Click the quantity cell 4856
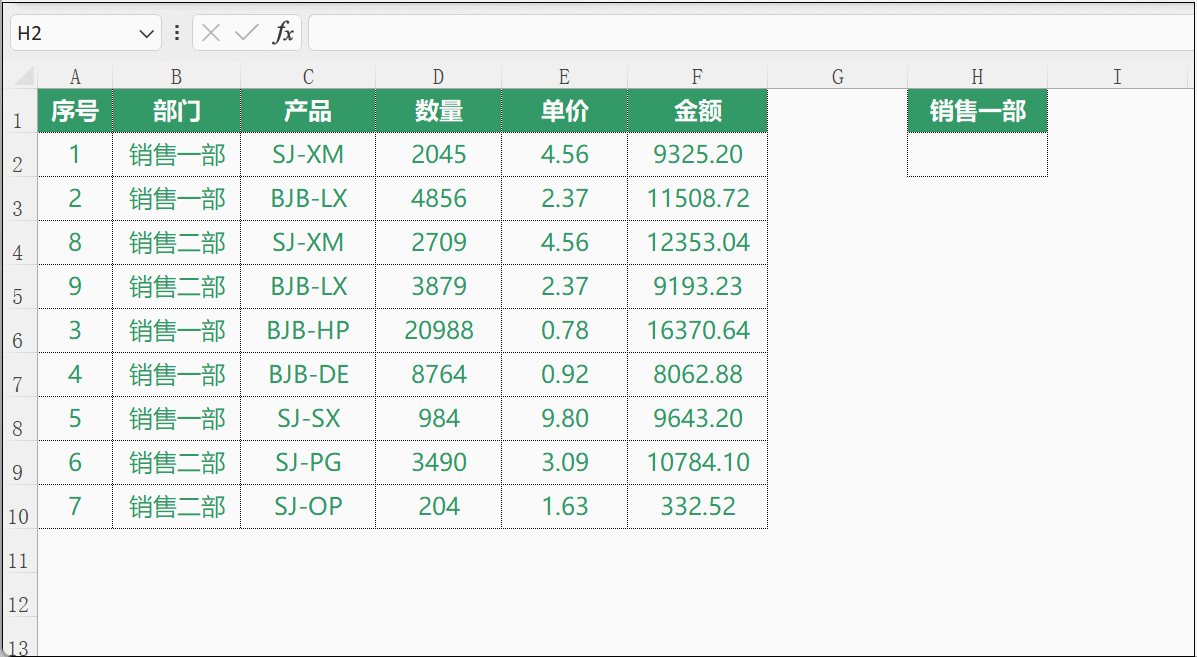 438,199
